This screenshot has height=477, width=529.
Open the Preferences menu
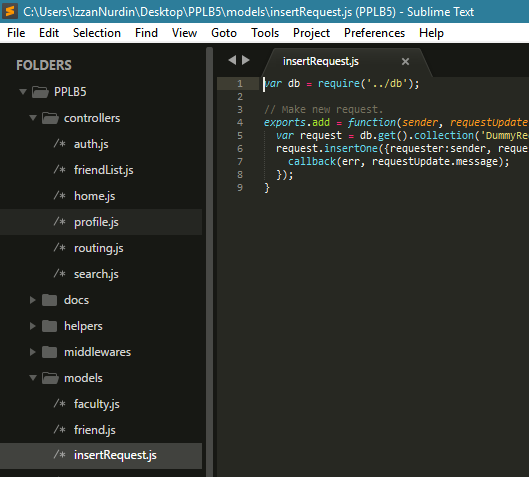(x=374, y=33)
